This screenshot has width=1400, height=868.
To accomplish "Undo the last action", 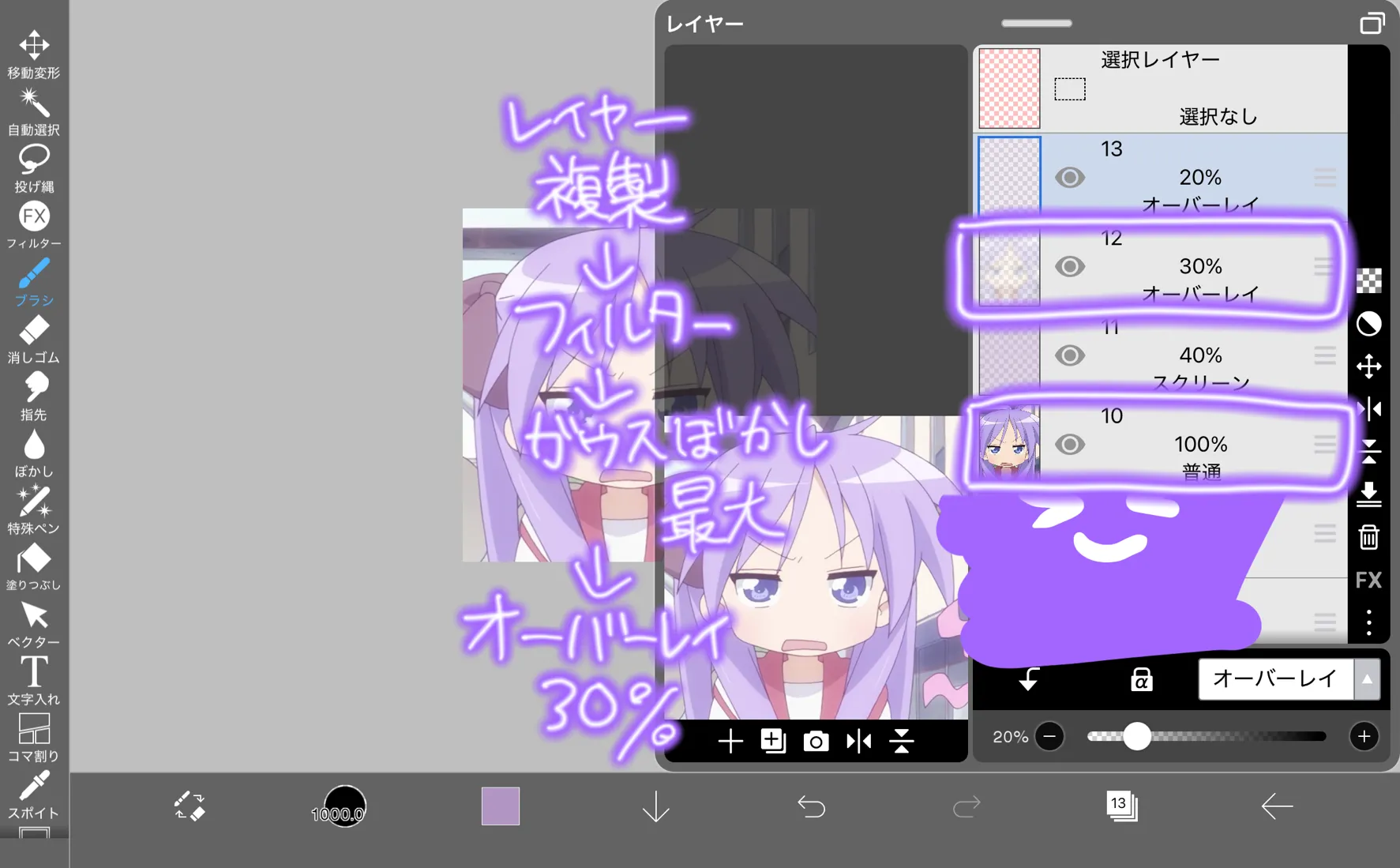I will 811,806.
